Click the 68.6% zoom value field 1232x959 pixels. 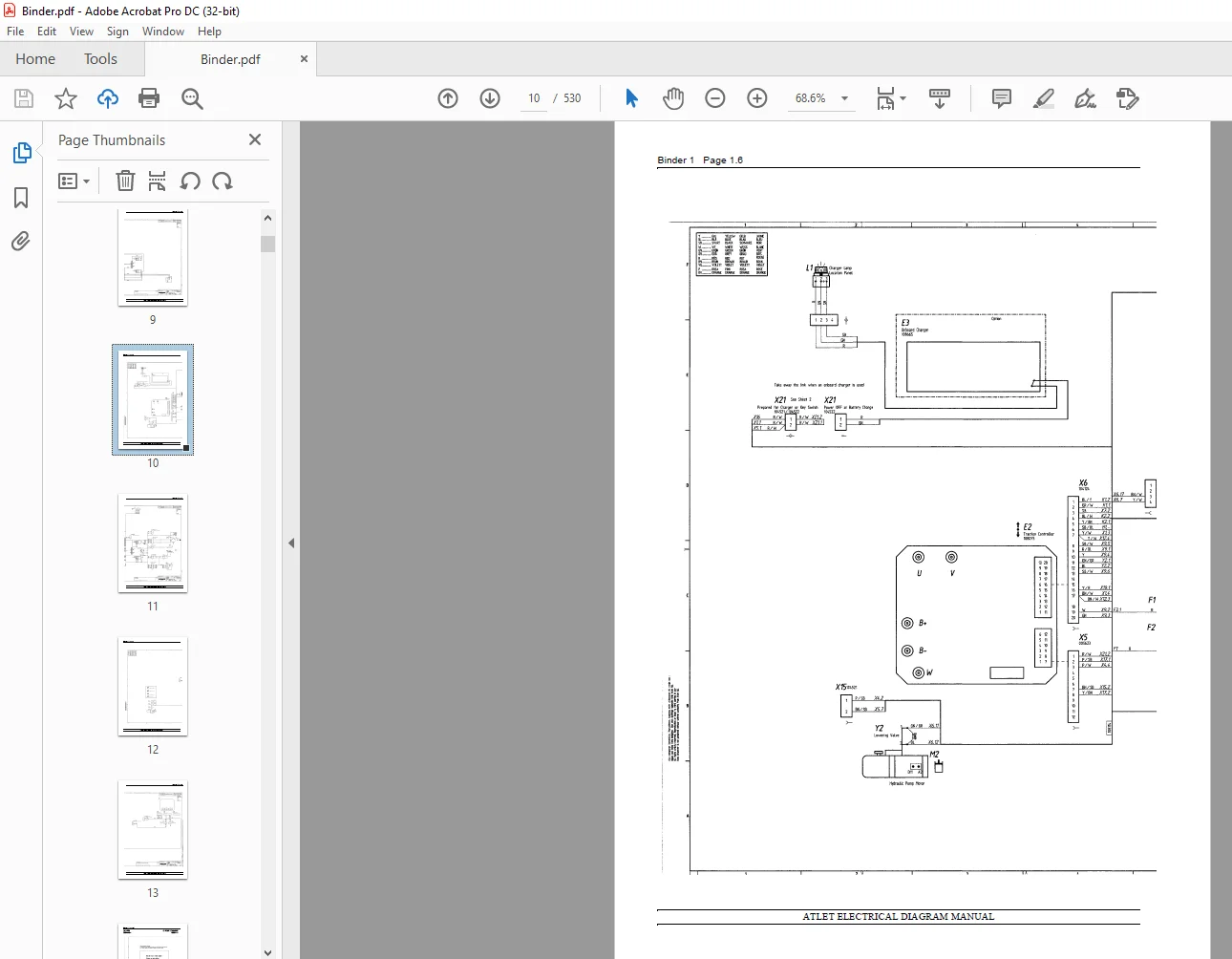tap(811, 98)
